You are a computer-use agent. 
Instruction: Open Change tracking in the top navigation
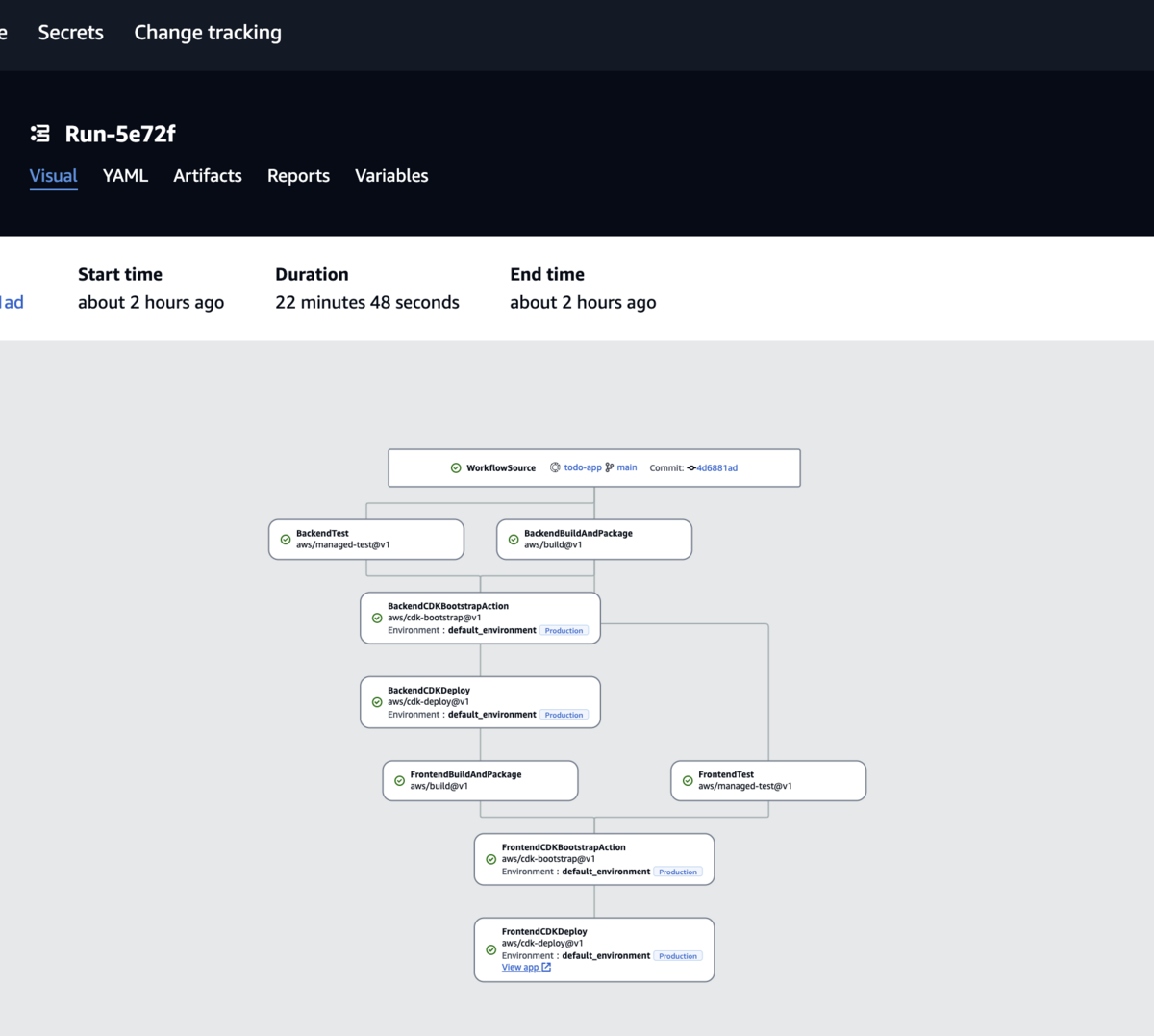(x=208, y=33)
